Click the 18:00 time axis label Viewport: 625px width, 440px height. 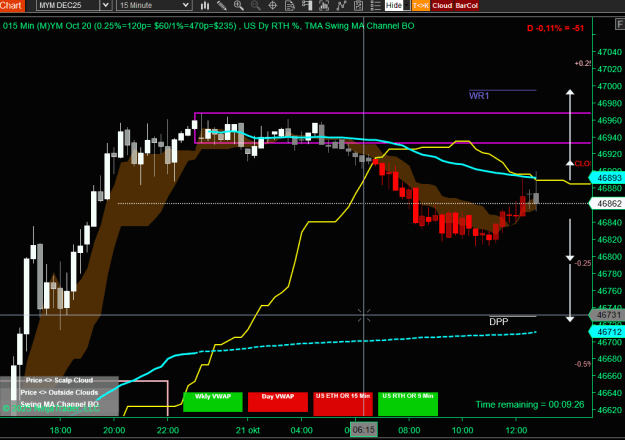(61, 430)
